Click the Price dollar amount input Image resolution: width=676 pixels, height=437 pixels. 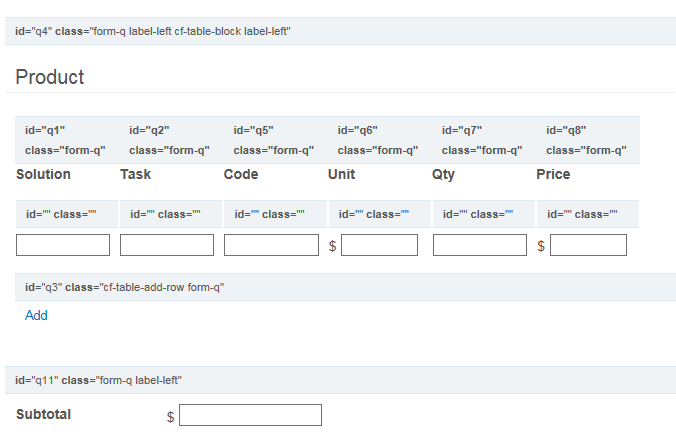(588, 245)
